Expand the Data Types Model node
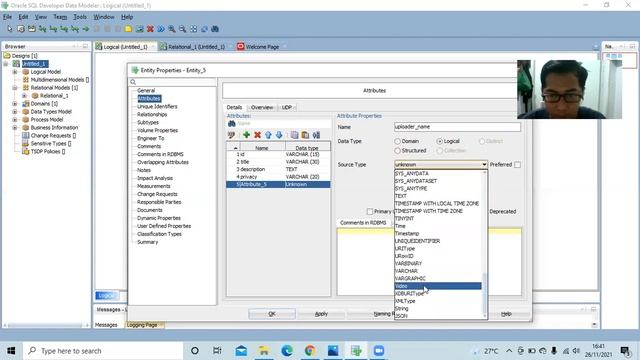This screenshot has height=360, width=640. tap(15, 111)
